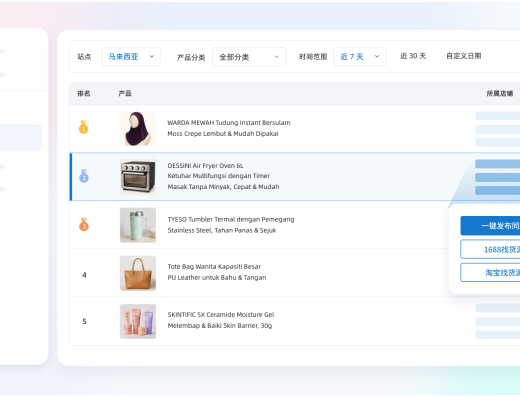The image size is (520, 397).
Task: Click the 产品分类 filter label
Action: pos(191,57)
